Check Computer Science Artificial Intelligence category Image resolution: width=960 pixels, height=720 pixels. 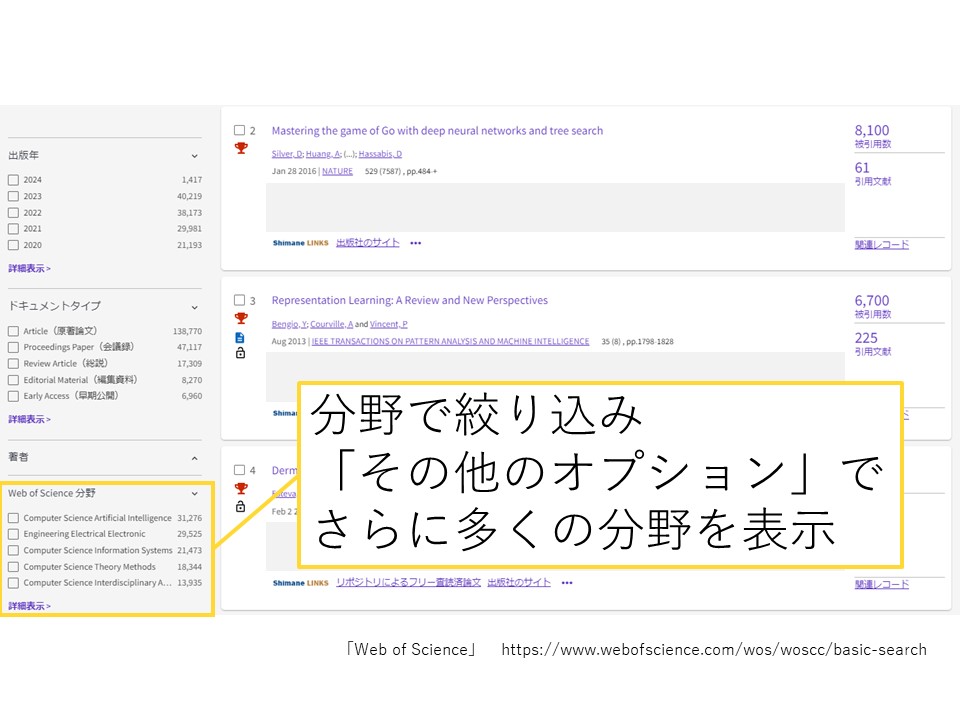pyautogui.click(x=13, y=518)
